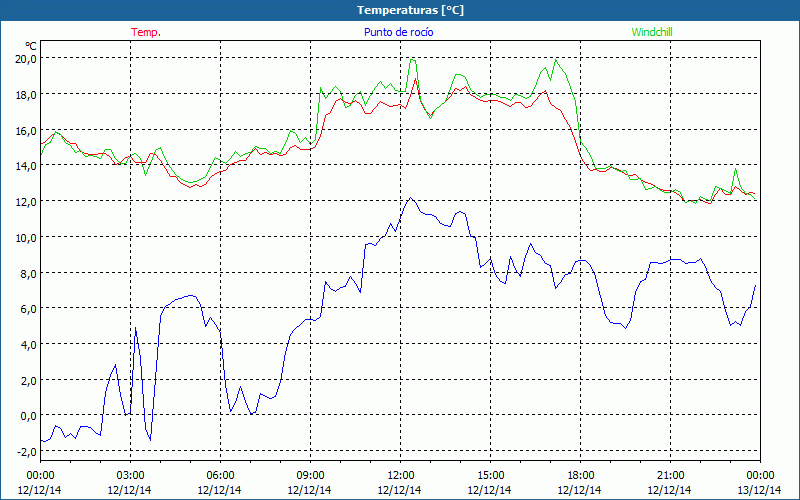Image resolution: width=800 pixels, height=500 pixels.
Task: Click the 21:00 time axis label
Action: click(x=670, y=476)
